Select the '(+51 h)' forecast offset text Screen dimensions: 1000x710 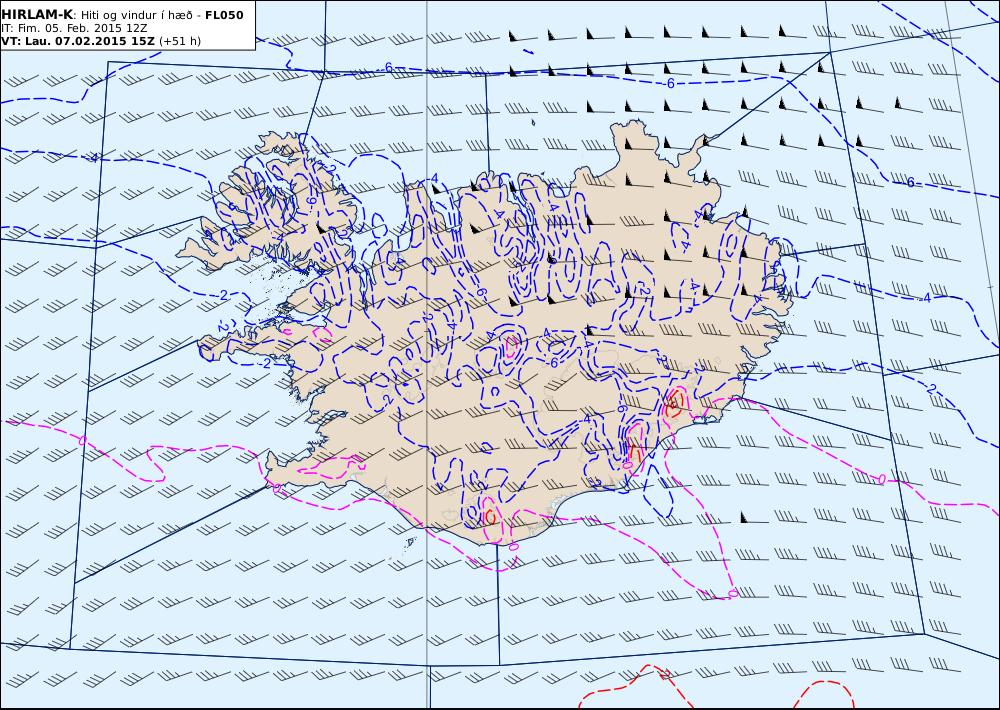(x=180, y=41)
